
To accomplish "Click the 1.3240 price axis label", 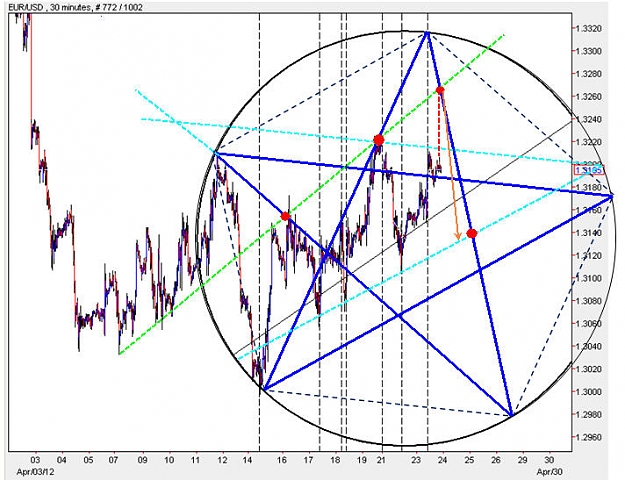I will click(590, 120).
